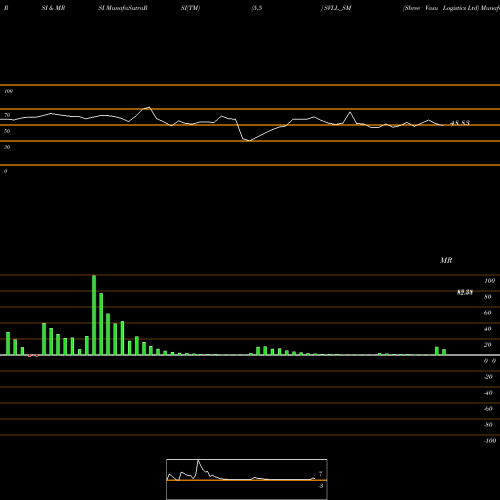
Task: Click the MR axis label -80
Action: 488,425
